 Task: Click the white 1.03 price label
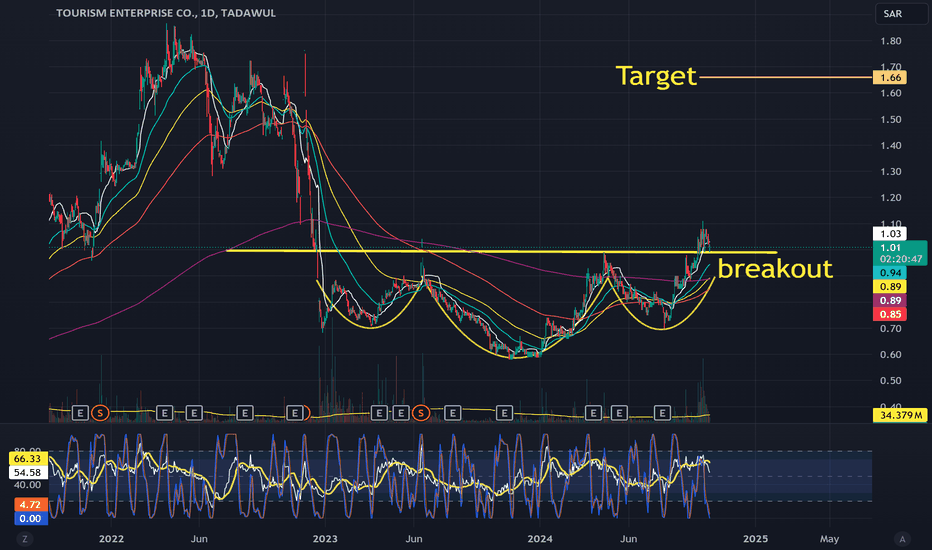890,234
